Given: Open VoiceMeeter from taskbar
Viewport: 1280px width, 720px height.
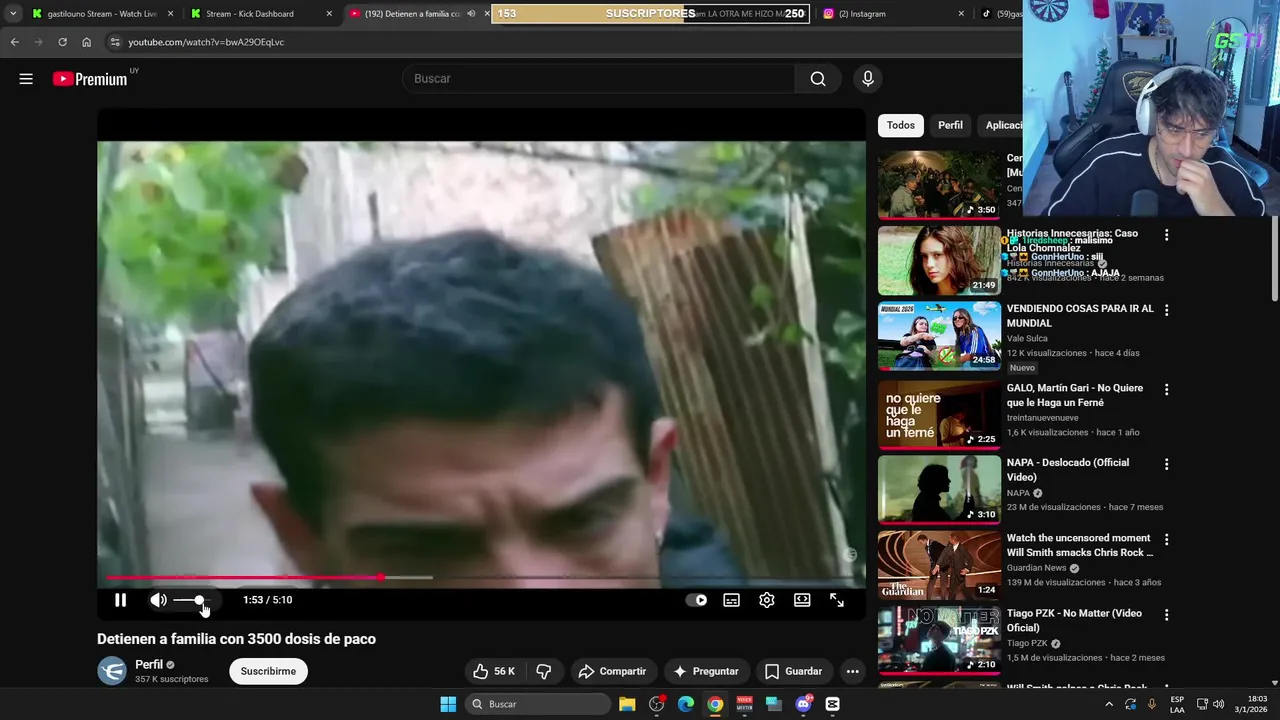Looking at the screenshot, I should (744, 704).
